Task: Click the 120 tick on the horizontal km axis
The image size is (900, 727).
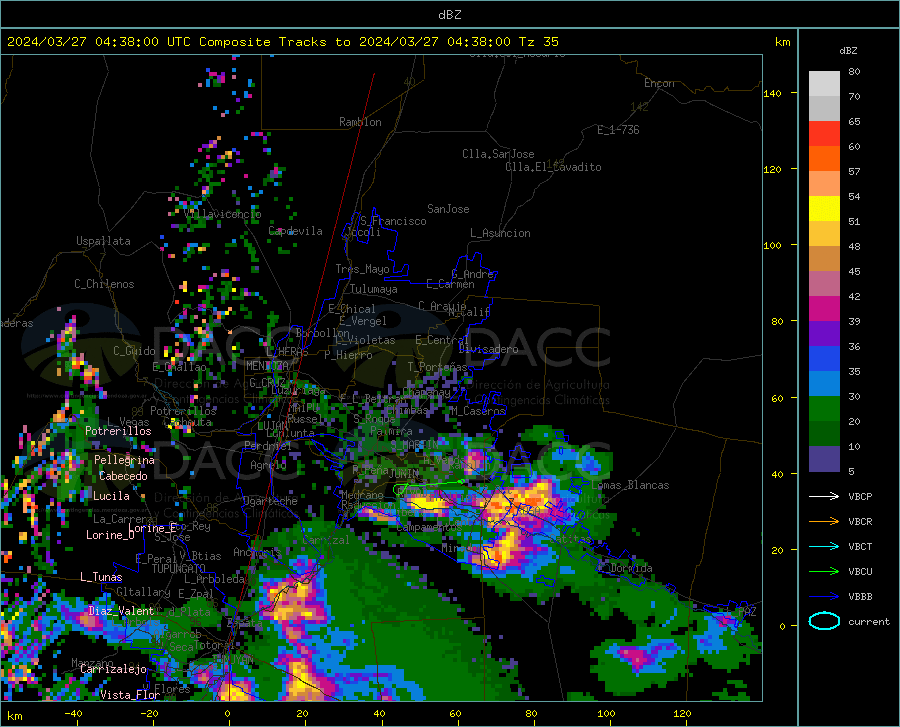Action: 682,713
